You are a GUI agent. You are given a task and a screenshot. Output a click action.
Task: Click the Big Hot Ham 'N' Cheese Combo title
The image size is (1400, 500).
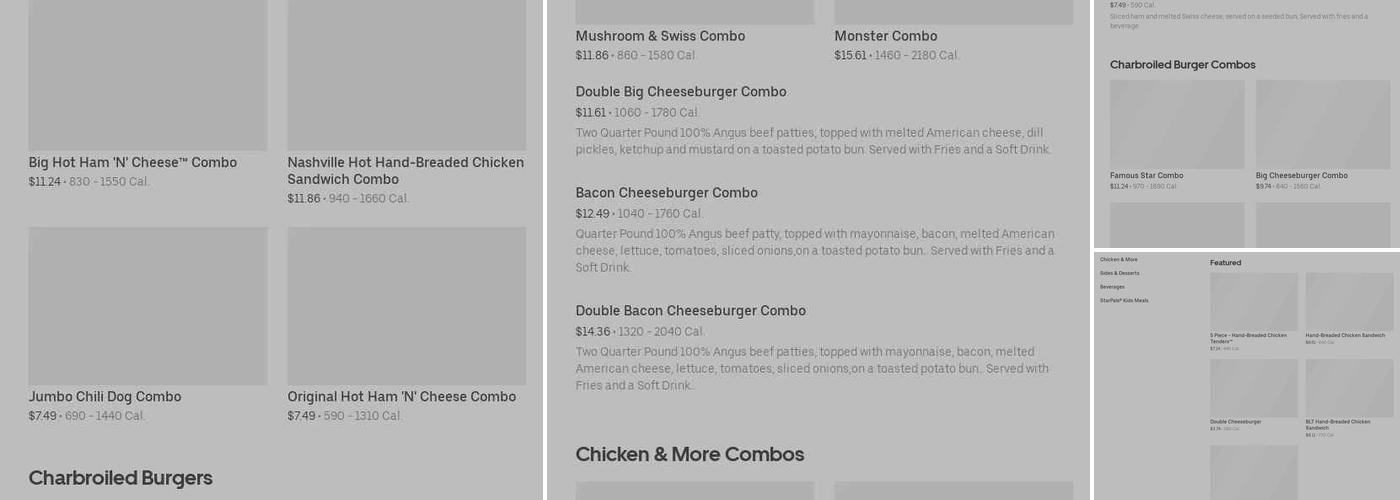(x=132, y=163)
